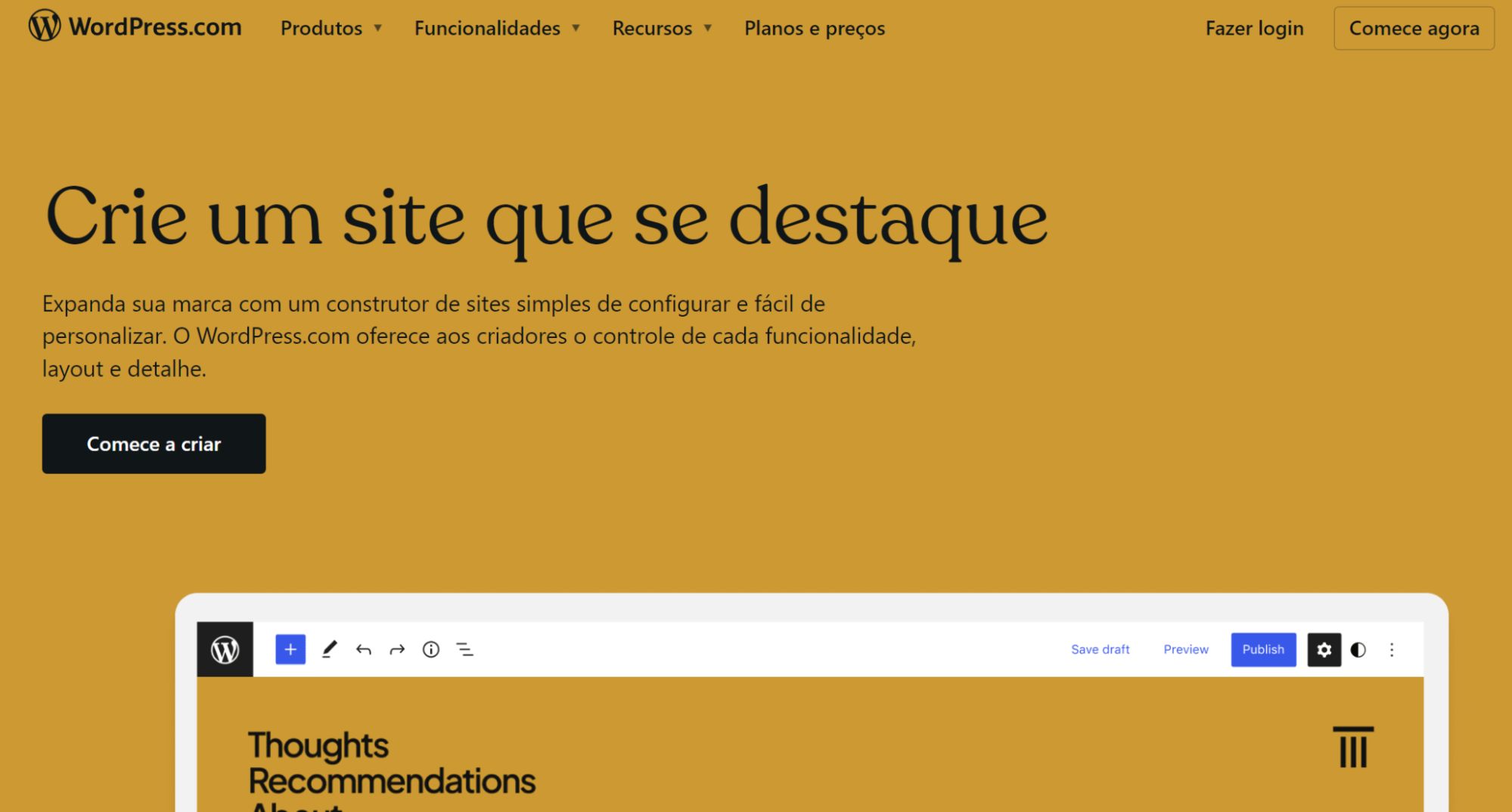Toggle the dark mode contrast icon
The width and height of the screenshot is (1512, 812).
coord(1358,649)
